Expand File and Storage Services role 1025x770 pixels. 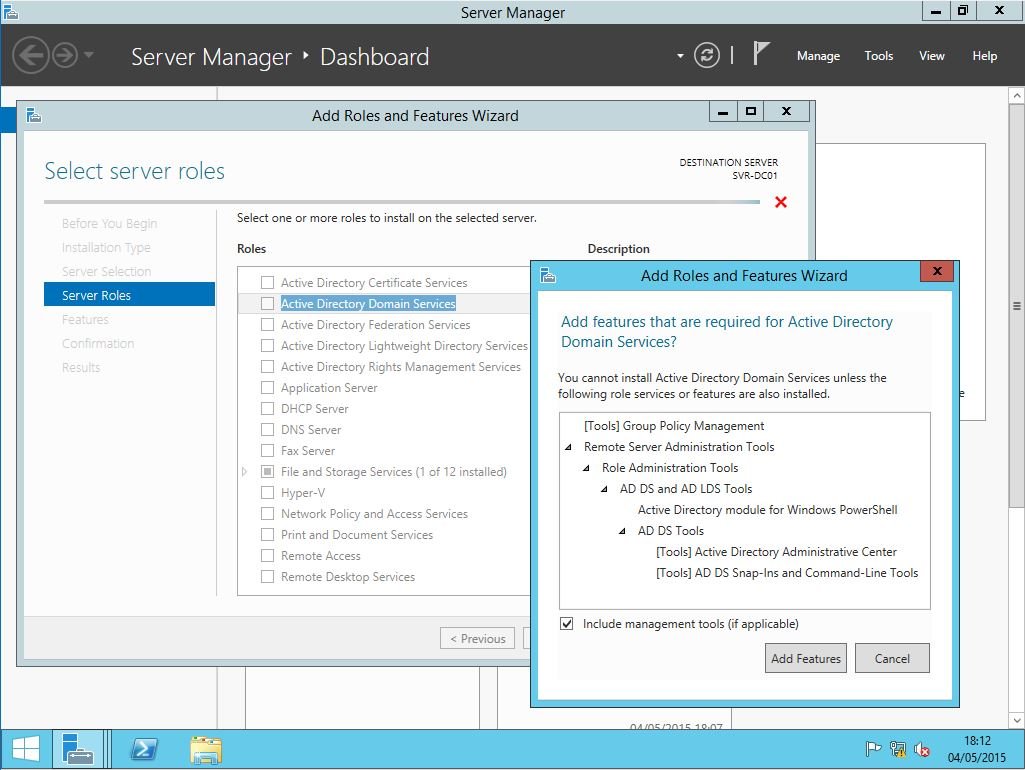(245, 472)
